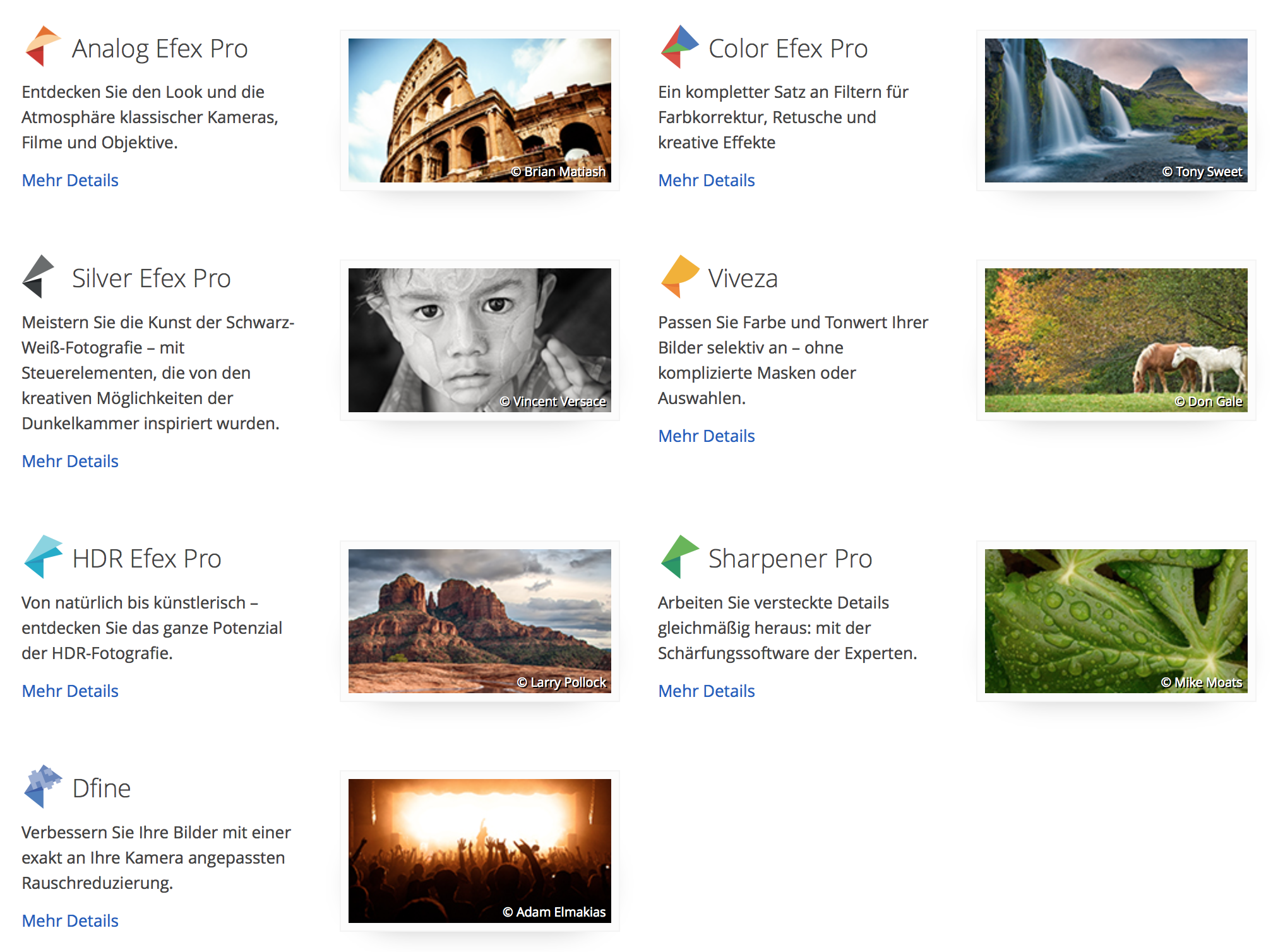Follow Mehr Details link for Silver Efex Pro

(x=70, y=461)
